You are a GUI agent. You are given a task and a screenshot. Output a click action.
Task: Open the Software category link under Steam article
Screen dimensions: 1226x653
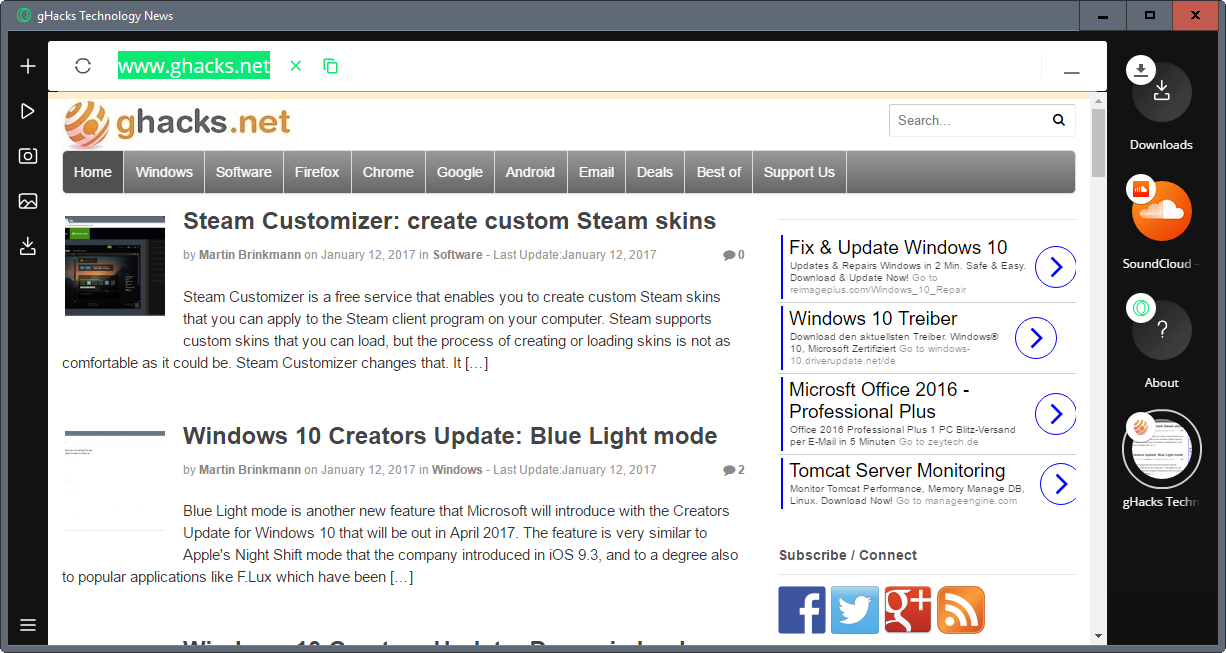pyautogui.click(x=458, y=255)
